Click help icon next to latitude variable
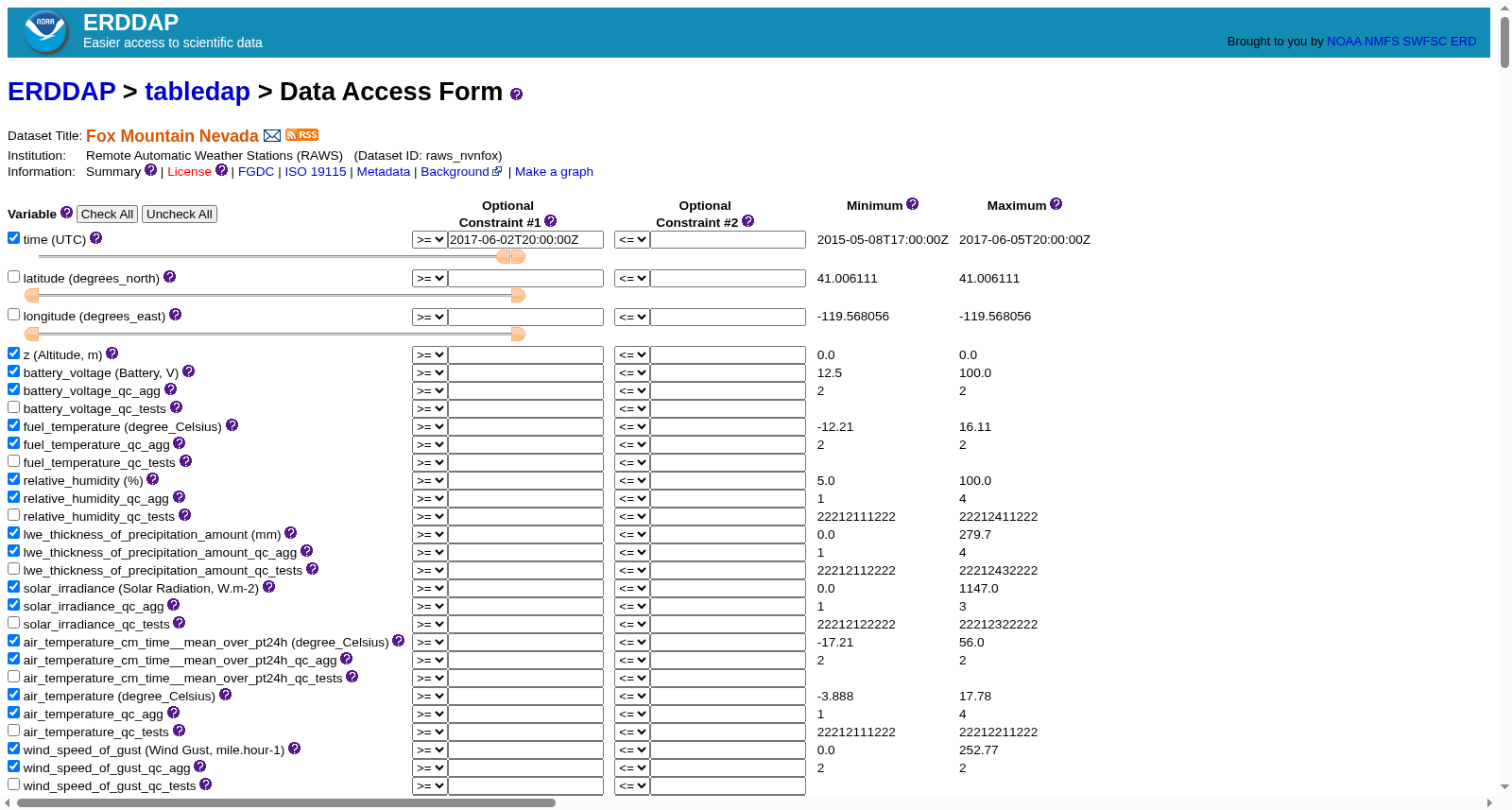Image resolution: width=1512 pixels, height=810 pixels. [x=170, y=277]
